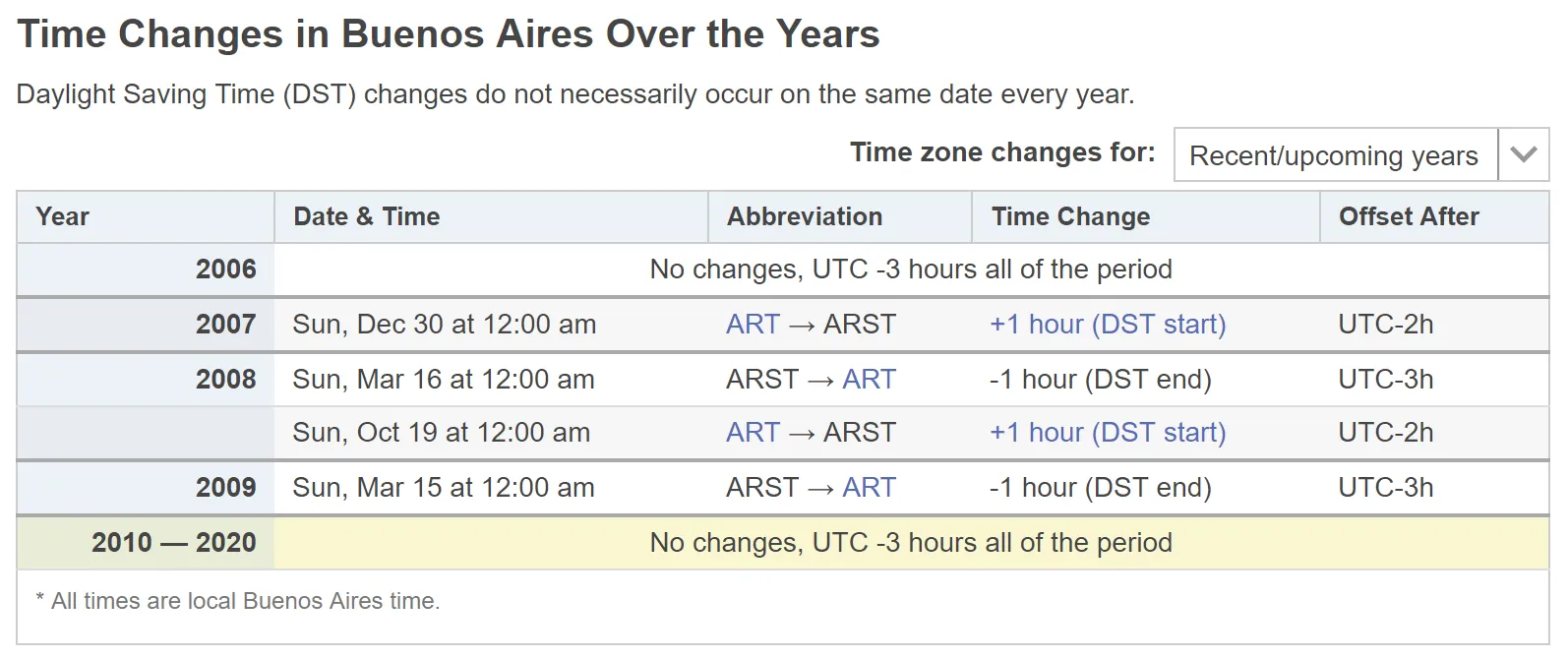
Task: Click UTC-2h offset in 2007 row
Action: [1385, 325]
